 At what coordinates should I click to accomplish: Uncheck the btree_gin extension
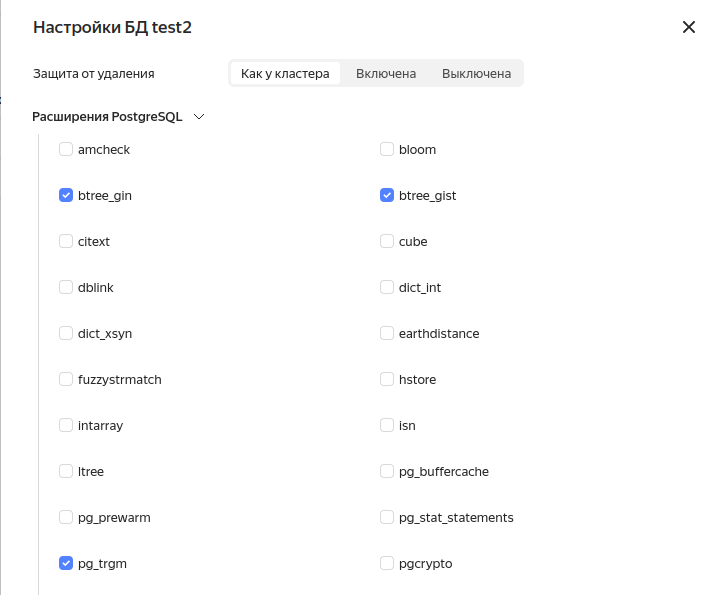66,196
